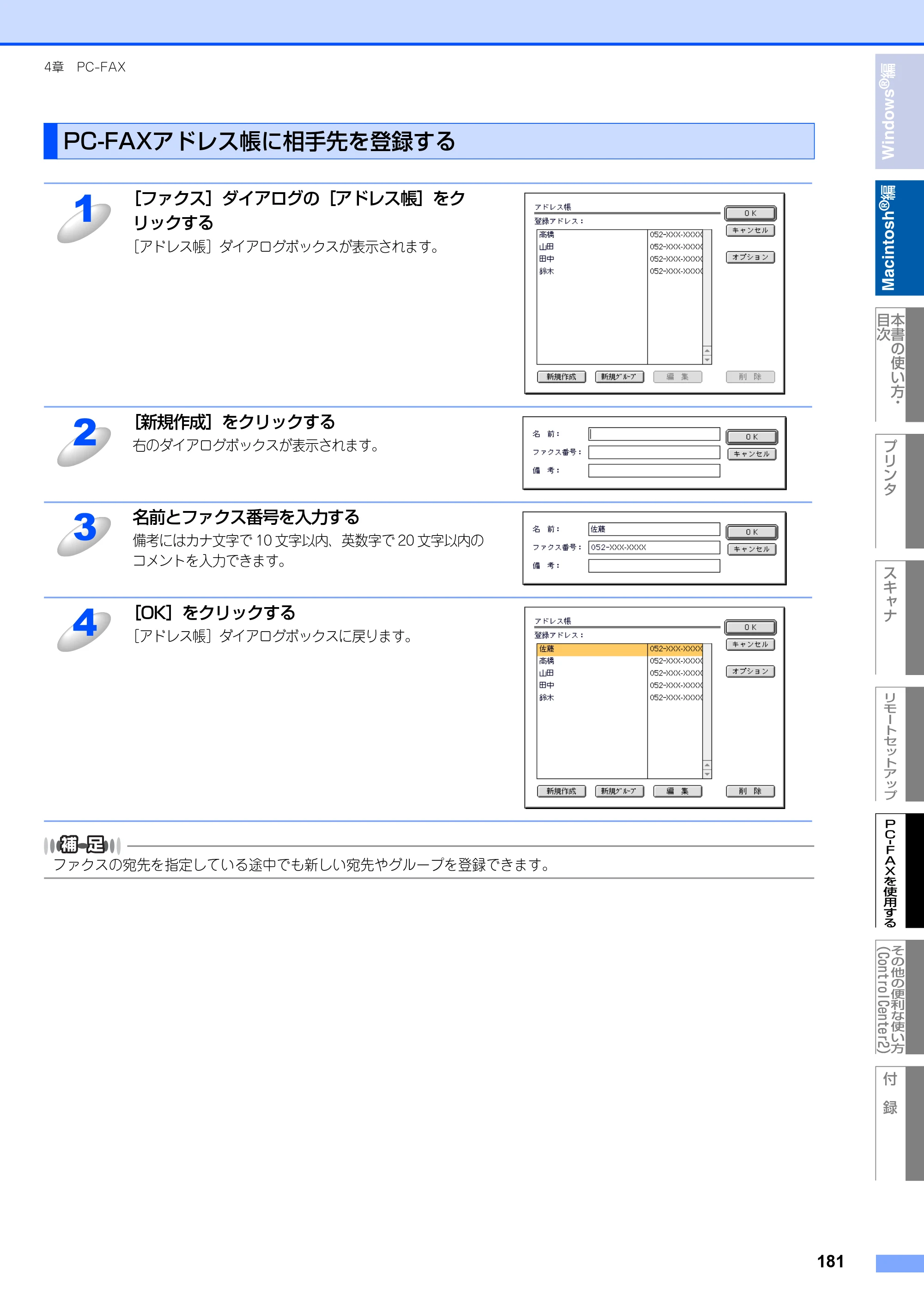
Task: Click the 備考 field in step 3 dialog
Action: click(654, 566)
